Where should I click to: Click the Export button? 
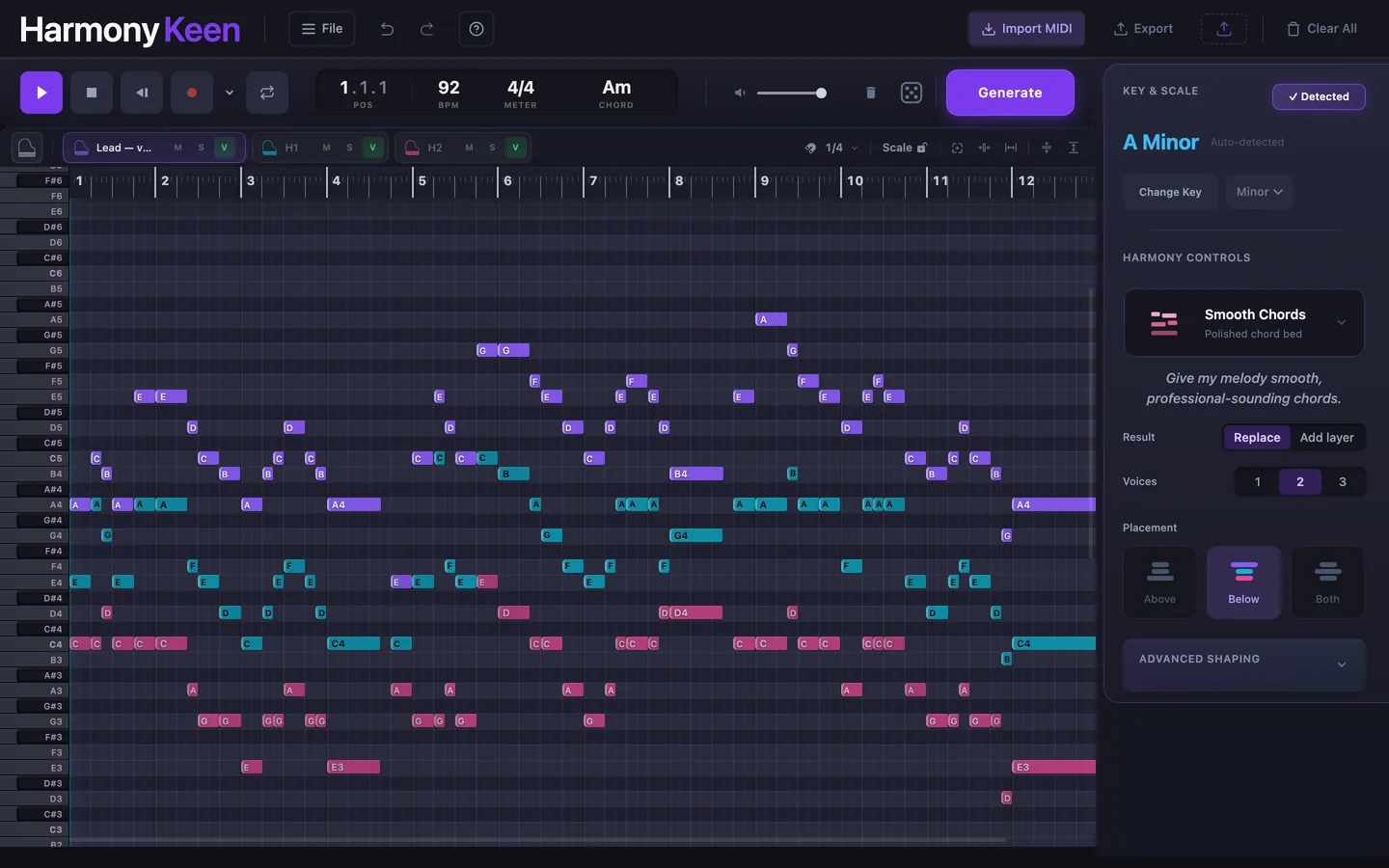[x=1143, y=29]
